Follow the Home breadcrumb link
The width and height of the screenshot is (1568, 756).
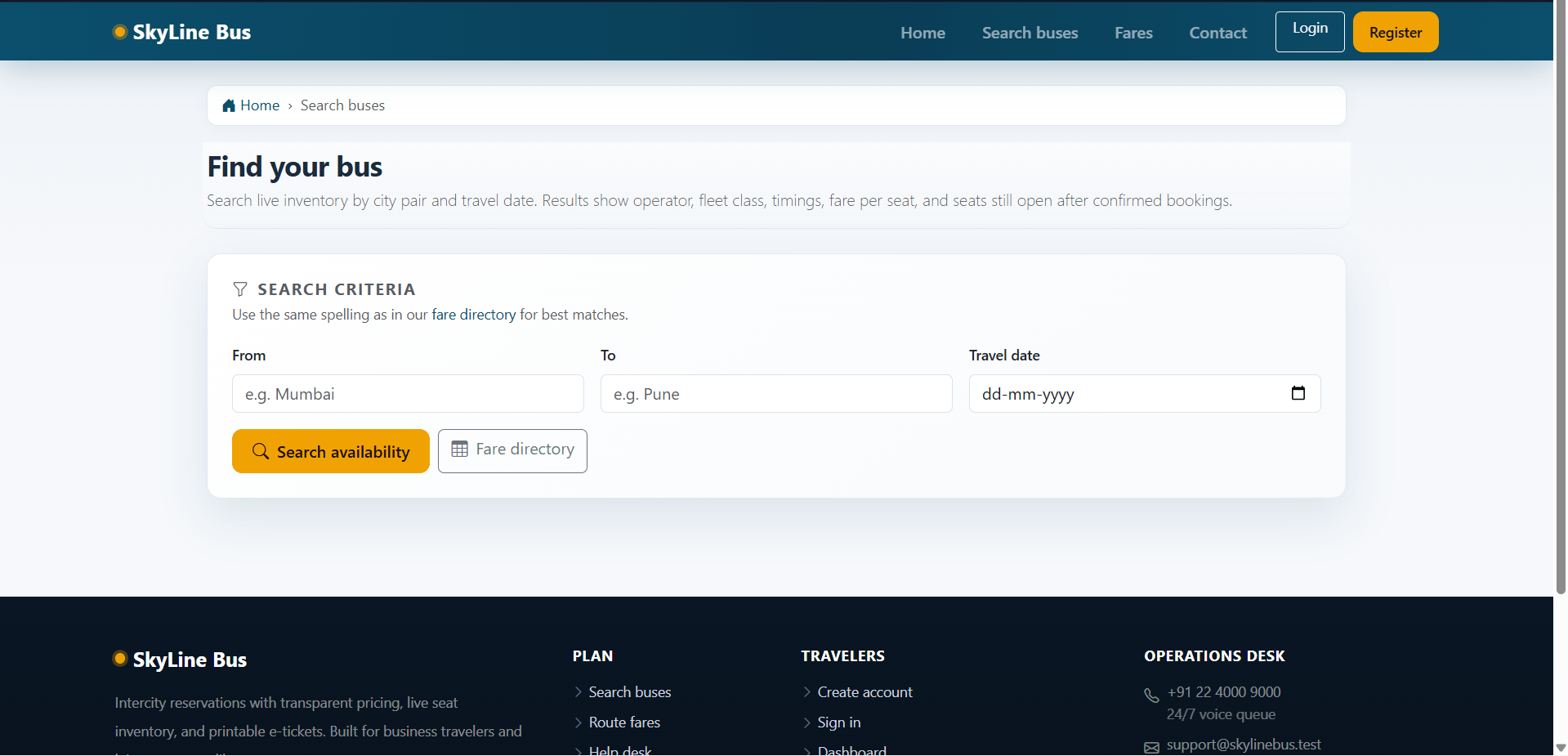(x=260, y=105)
